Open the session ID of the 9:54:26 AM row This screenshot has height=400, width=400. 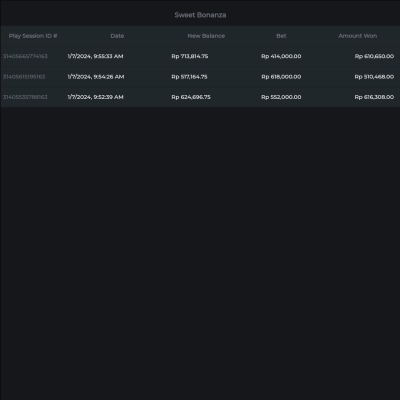[x=24, y=77]
